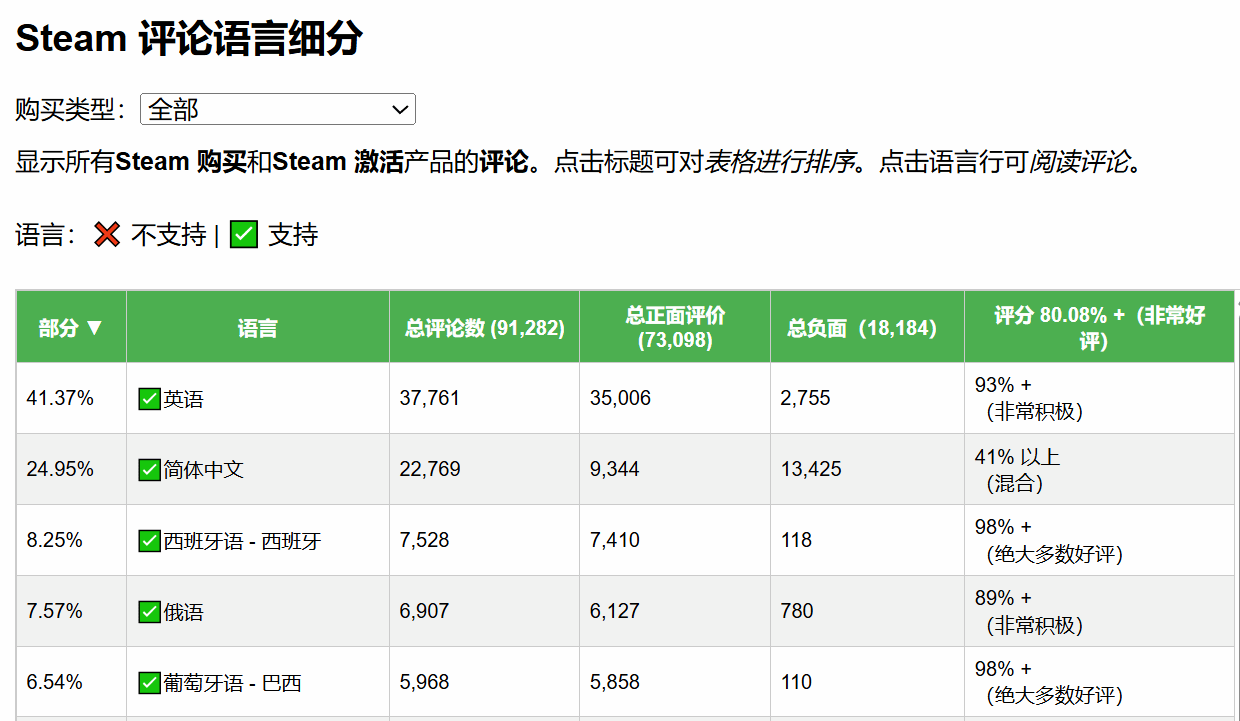Click the green check icon beside 简体中文
The image size is (1240, 721).
pos(149,469)
